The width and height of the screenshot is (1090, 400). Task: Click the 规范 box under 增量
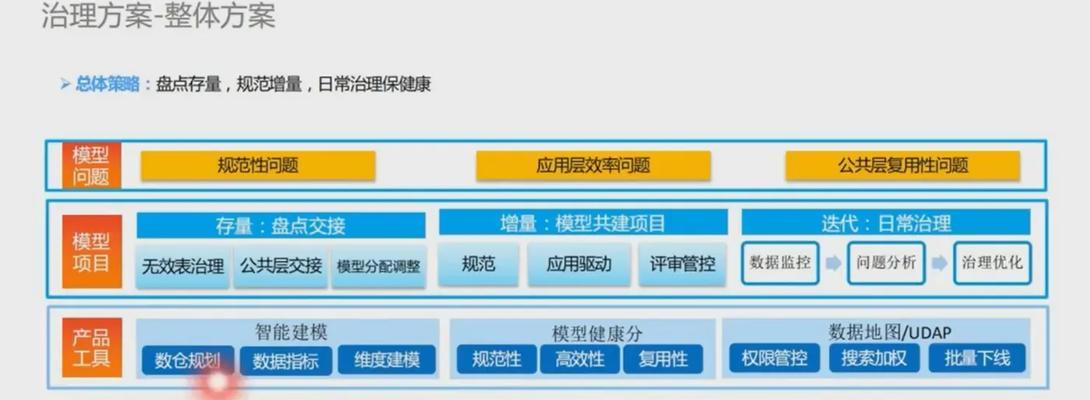tap(478, 264)
